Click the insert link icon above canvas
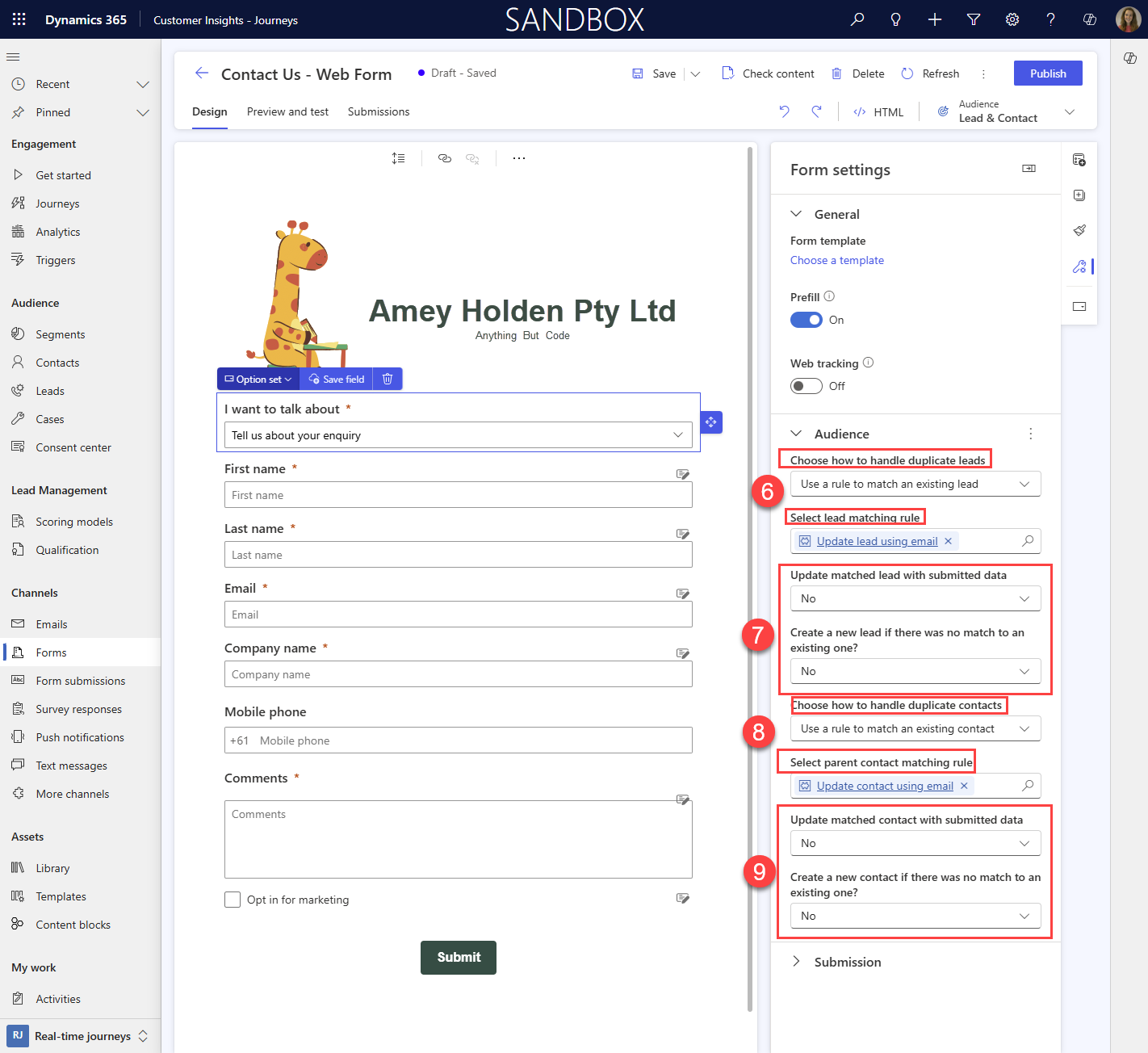Viewport: 1148px width, 1053px height. pyautogui.click(x=445, y=158)
